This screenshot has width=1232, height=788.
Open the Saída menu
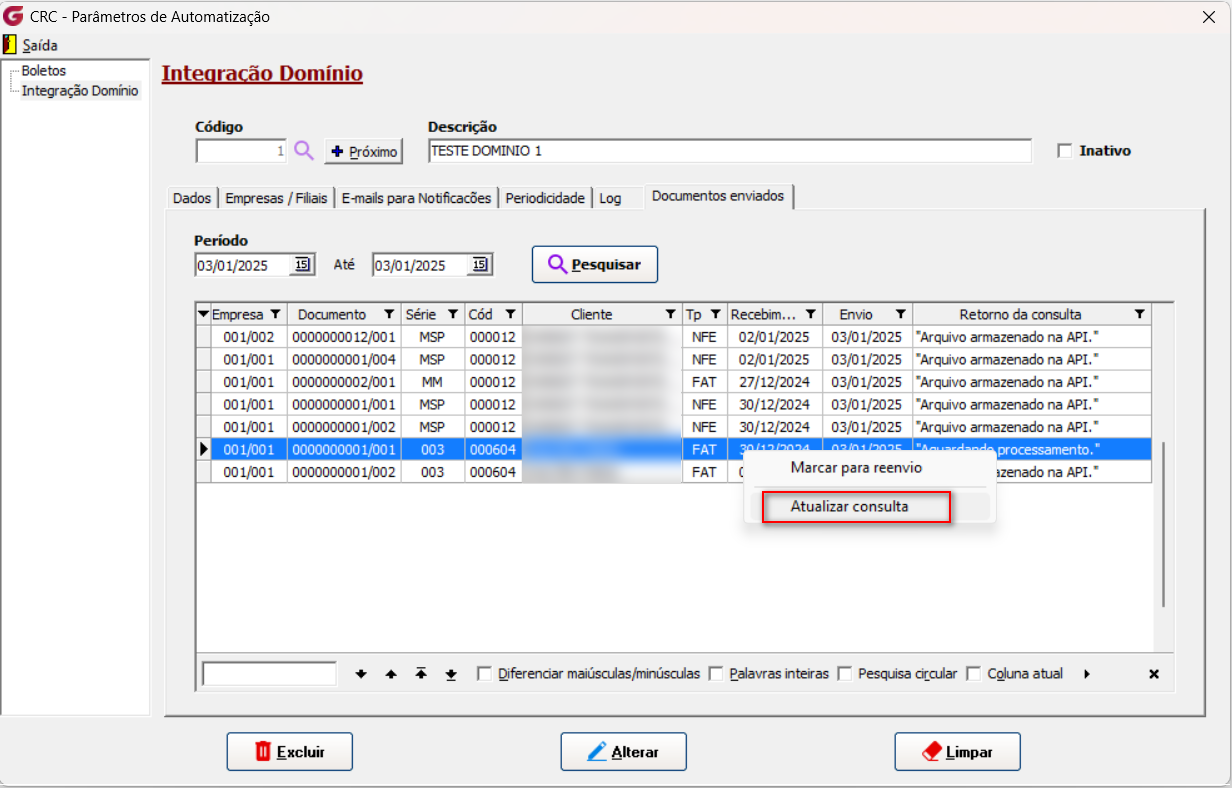coord(40,45)
